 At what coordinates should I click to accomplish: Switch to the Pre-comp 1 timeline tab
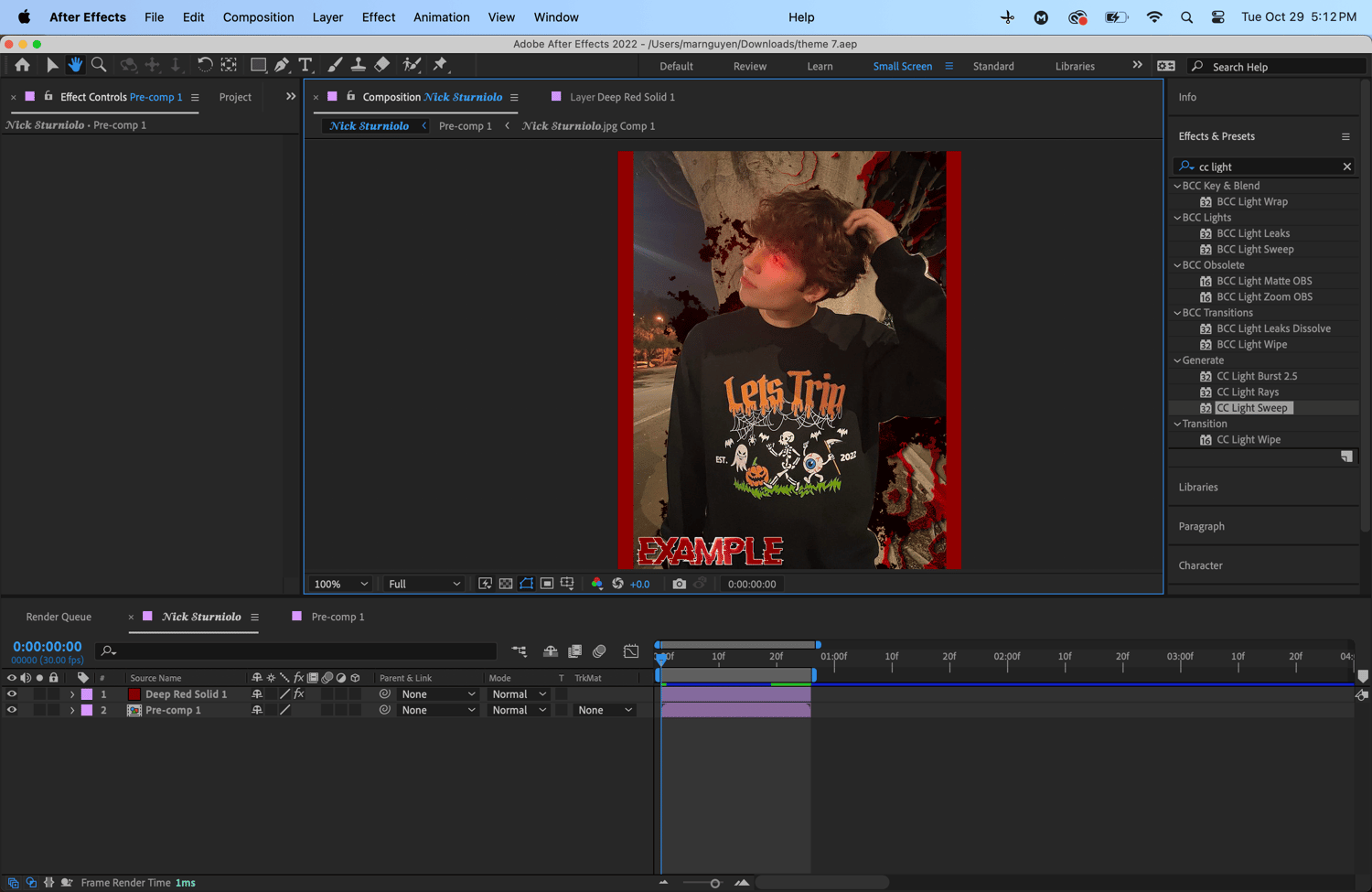pos(338,617)
